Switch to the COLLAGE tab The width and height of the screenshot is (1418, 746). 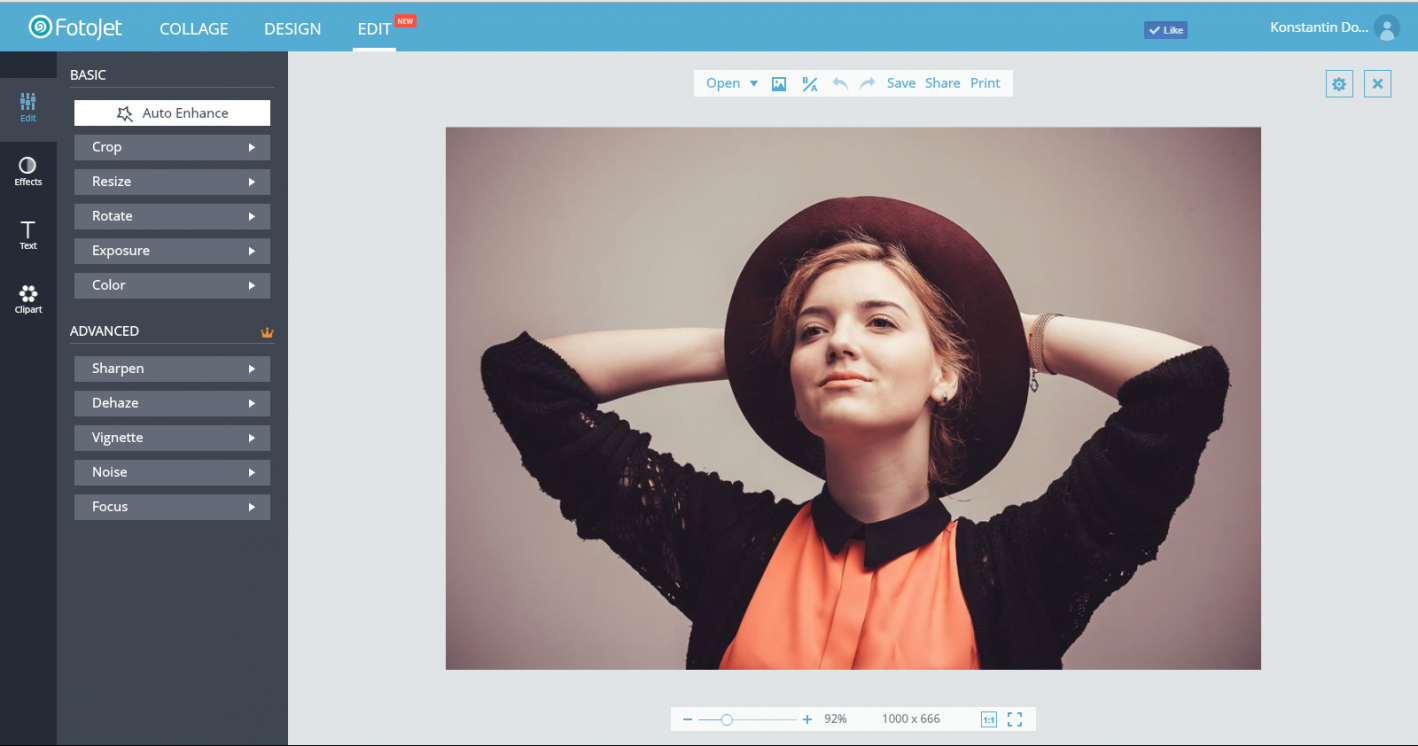pyautogui.click(x=194, y=29)
